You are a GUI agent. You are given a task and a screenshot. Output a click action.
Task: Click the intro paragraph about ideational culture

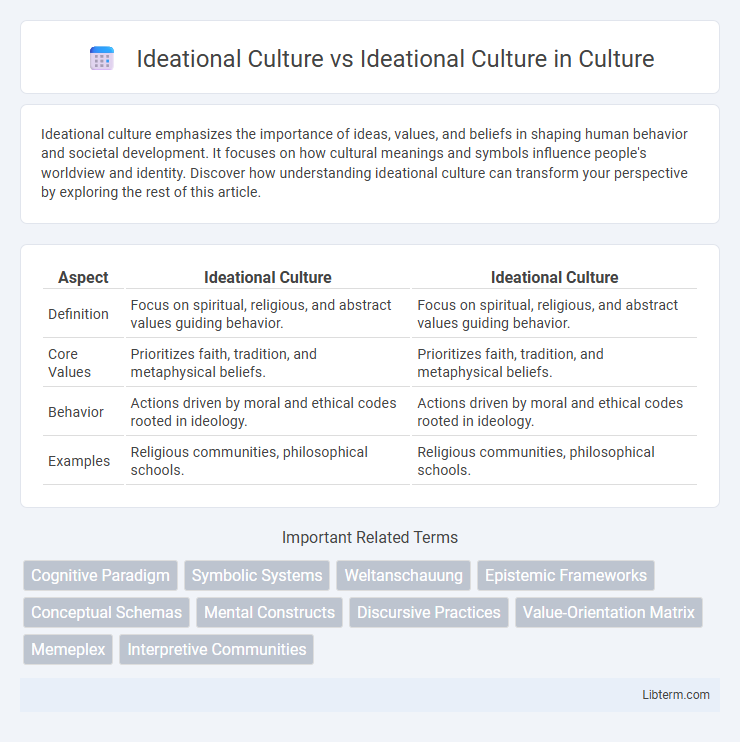tap(364, 163)
